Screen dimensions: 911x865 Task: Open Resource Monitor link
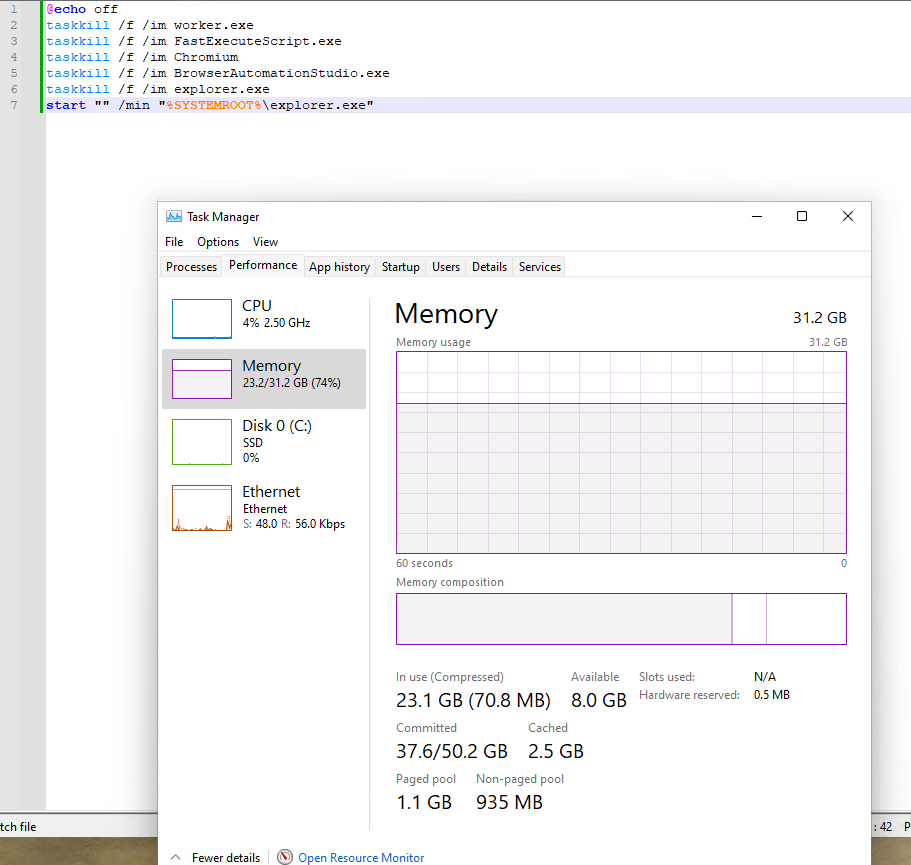point(361,857)
